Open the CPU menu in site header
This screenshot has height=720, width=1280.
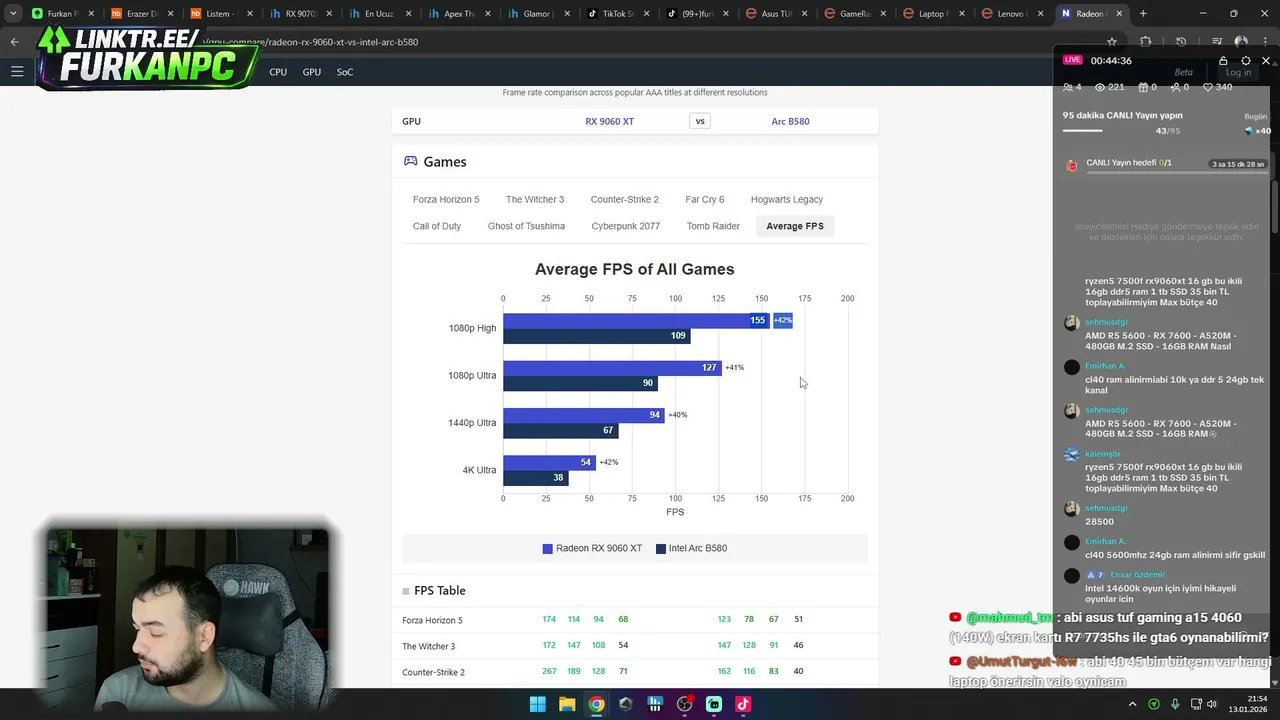pos(278,72)
